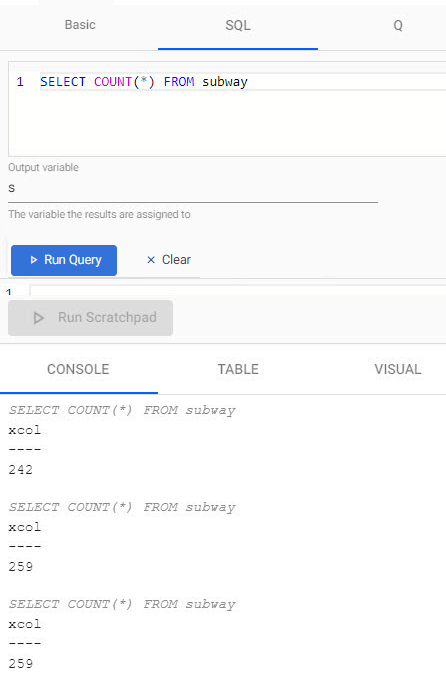446x698 pixels.
Task: Focus the Output variable field
Action: click(x=193, y=189)
